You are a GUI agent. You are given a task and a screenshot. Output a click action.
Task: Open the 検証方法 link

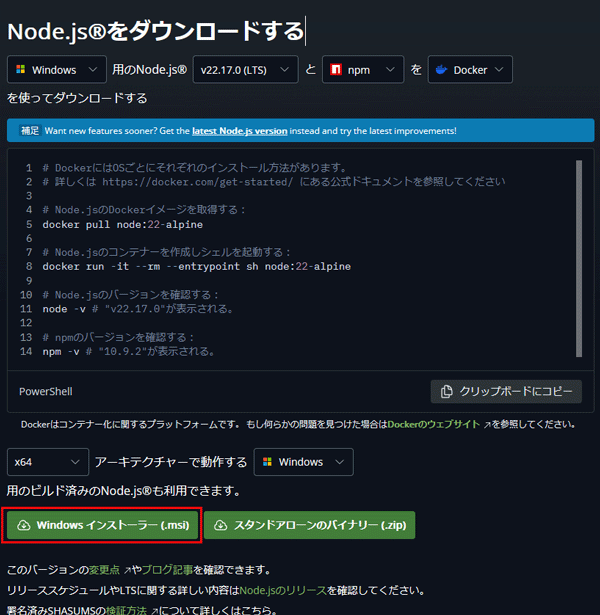click(126, 610)
